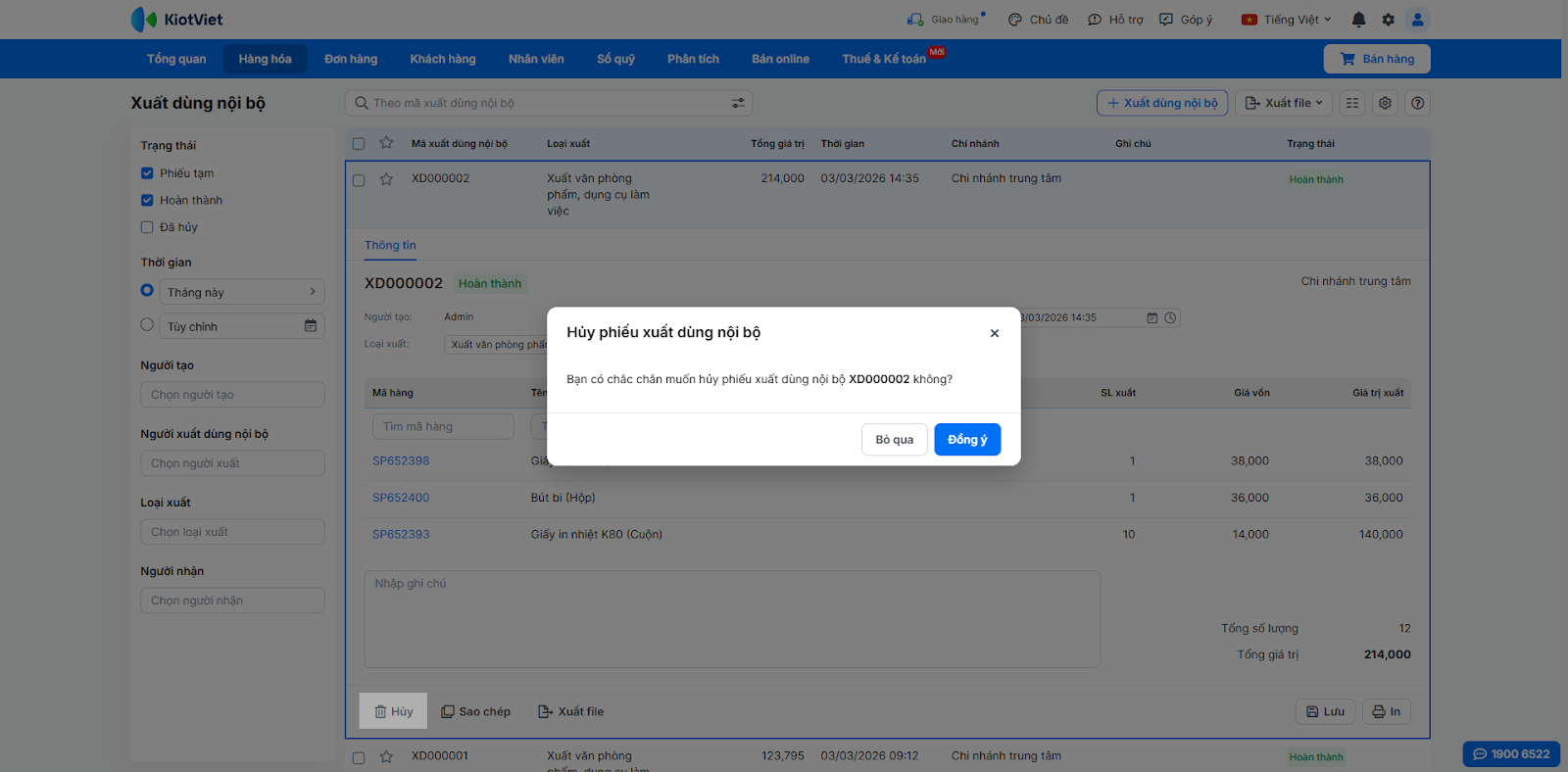The width and height of the screenshot is (1568, 772).
Task: Open Tiếng Việt language dropdown
Action: (1286, 20)
